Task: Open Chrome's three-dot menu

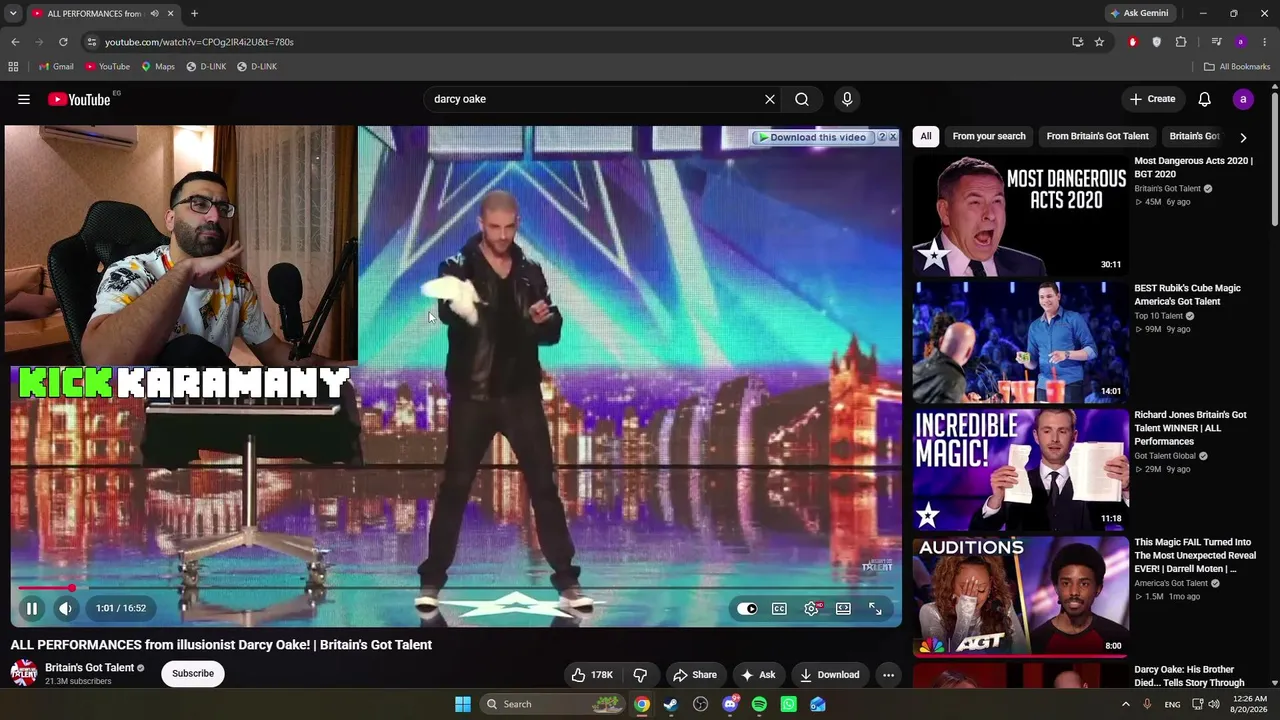Action: [x=1265, y=42]
